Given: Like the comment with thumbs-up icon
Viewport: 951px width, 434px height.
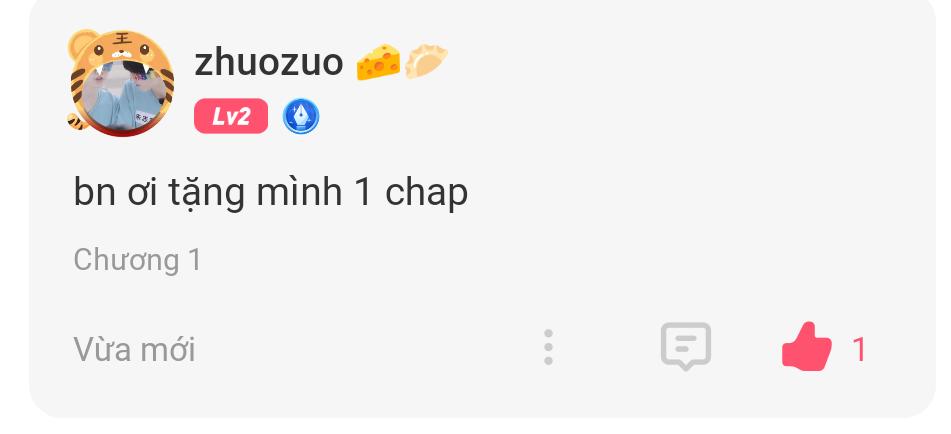Looking at the screenshot, I should click(807, 347).
